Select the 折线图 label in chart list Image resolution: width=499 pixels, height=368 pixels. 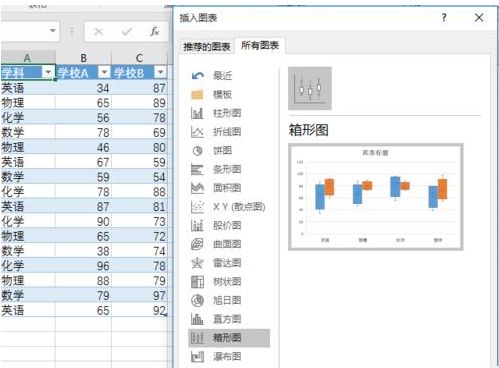(227, 132)
